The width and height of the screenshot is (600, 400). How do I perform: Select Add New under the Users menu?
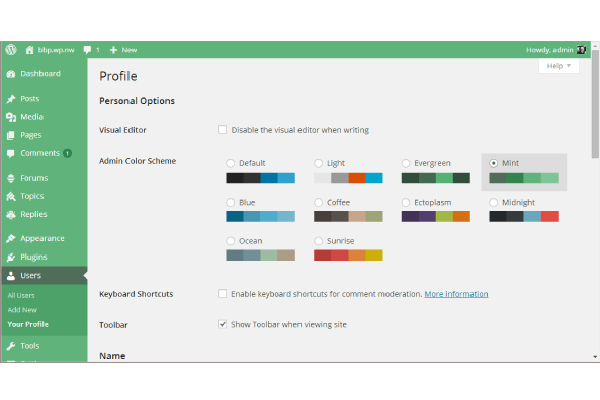coord(22,310)
